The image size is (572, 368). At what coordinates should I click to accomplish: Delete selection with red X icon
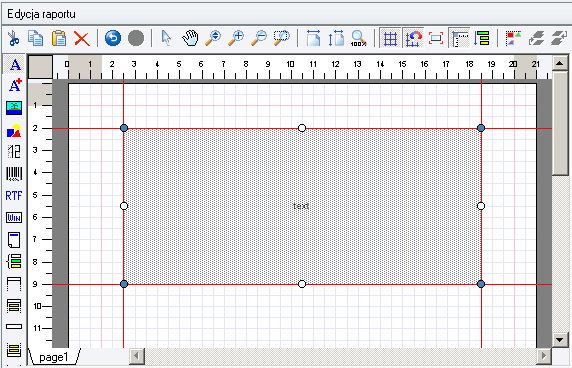[x=82, y=38]
